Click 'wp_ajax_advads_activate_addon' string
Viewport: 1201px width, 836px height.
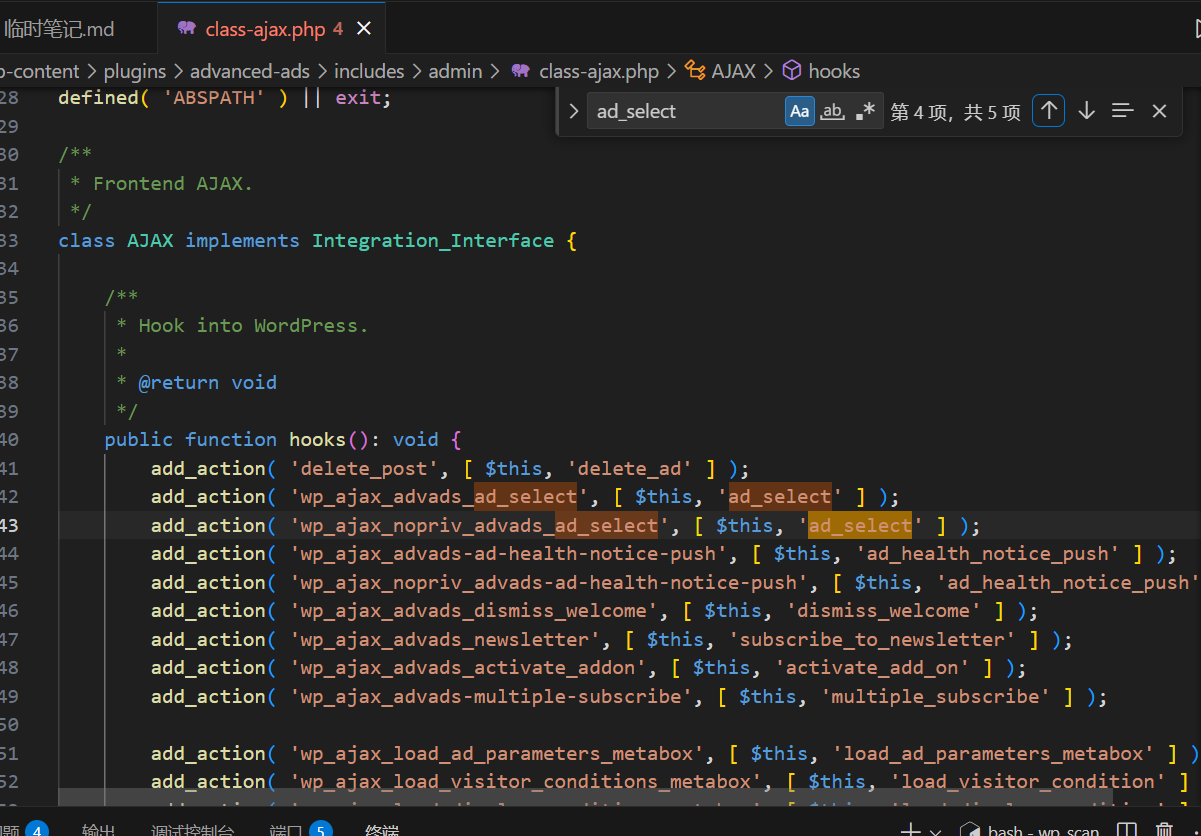coord(468,668)
